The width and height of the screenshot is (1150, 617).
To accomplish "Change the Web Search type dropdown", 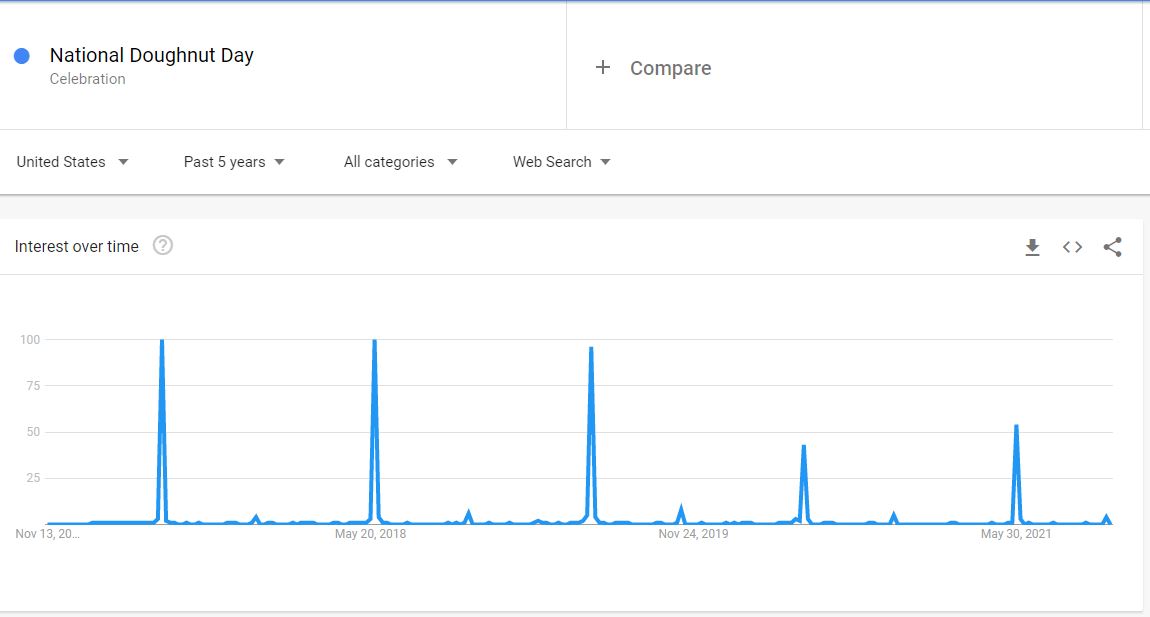I will pos(561,162).
